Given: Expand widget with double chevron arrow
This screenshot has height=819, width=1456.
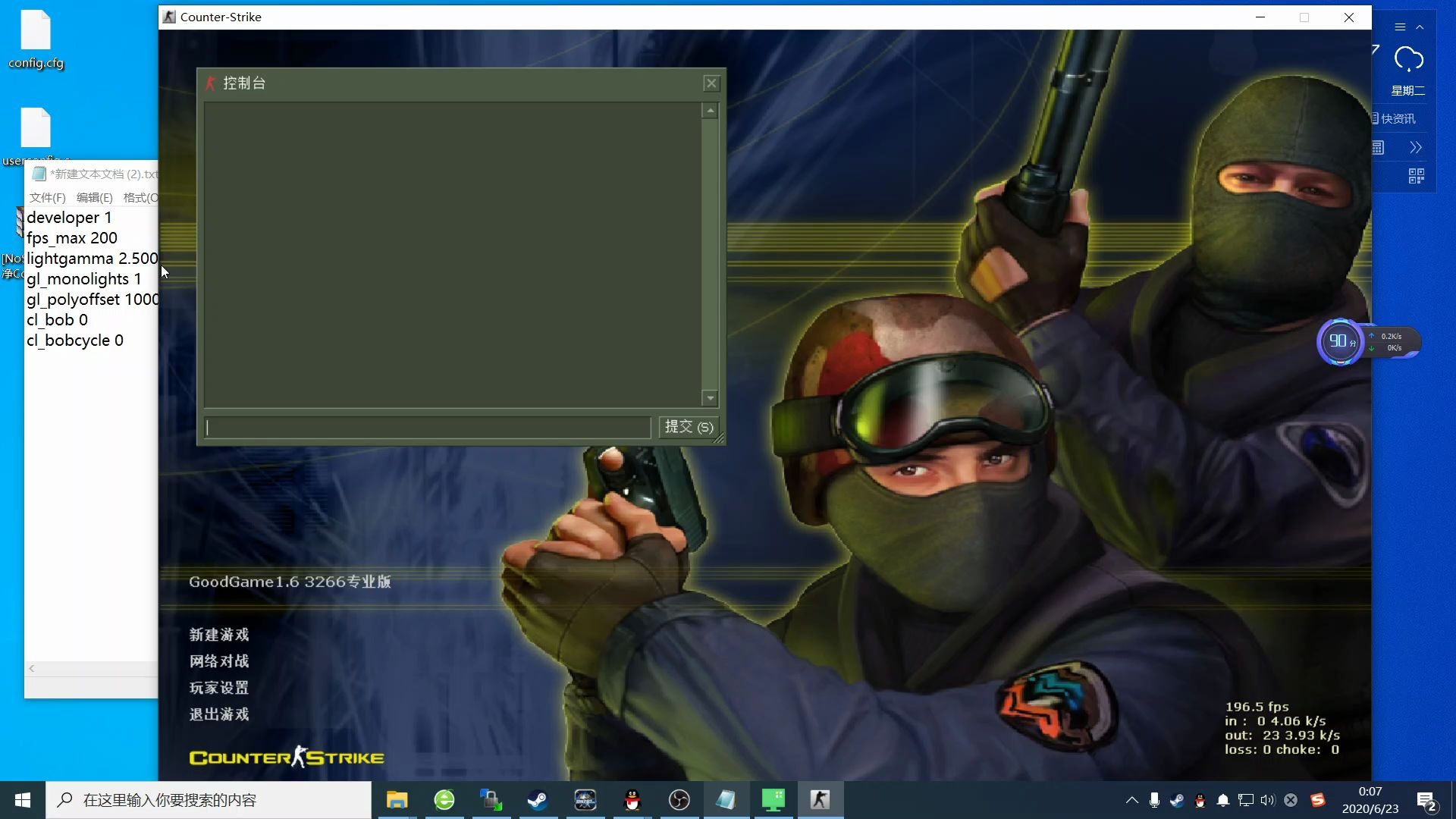Looking at the screenshot, I should 1416,148.
